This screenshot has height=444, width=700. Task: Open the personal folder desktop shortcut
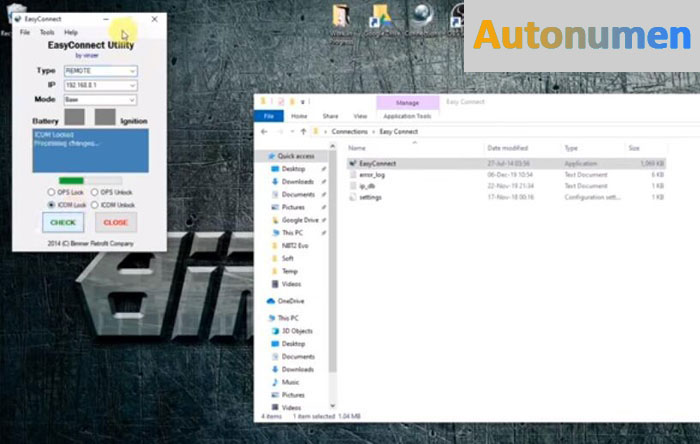(341, 16)
